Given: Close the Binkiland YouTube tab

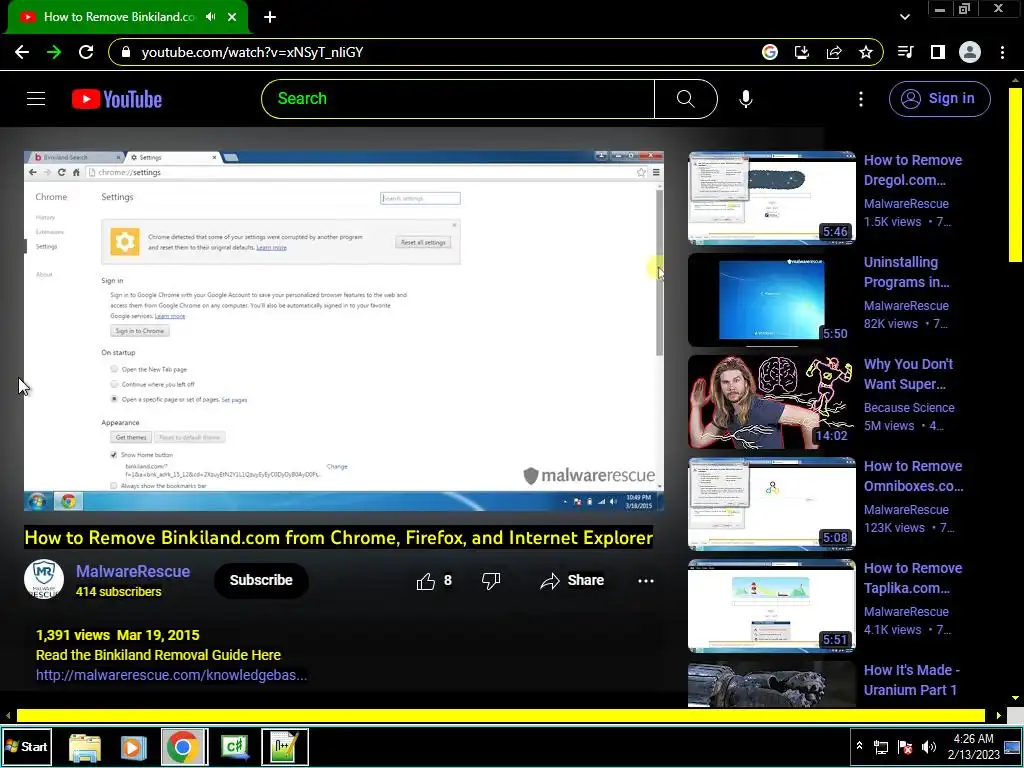Looking at the screenshot, I should tap(232, 17).
